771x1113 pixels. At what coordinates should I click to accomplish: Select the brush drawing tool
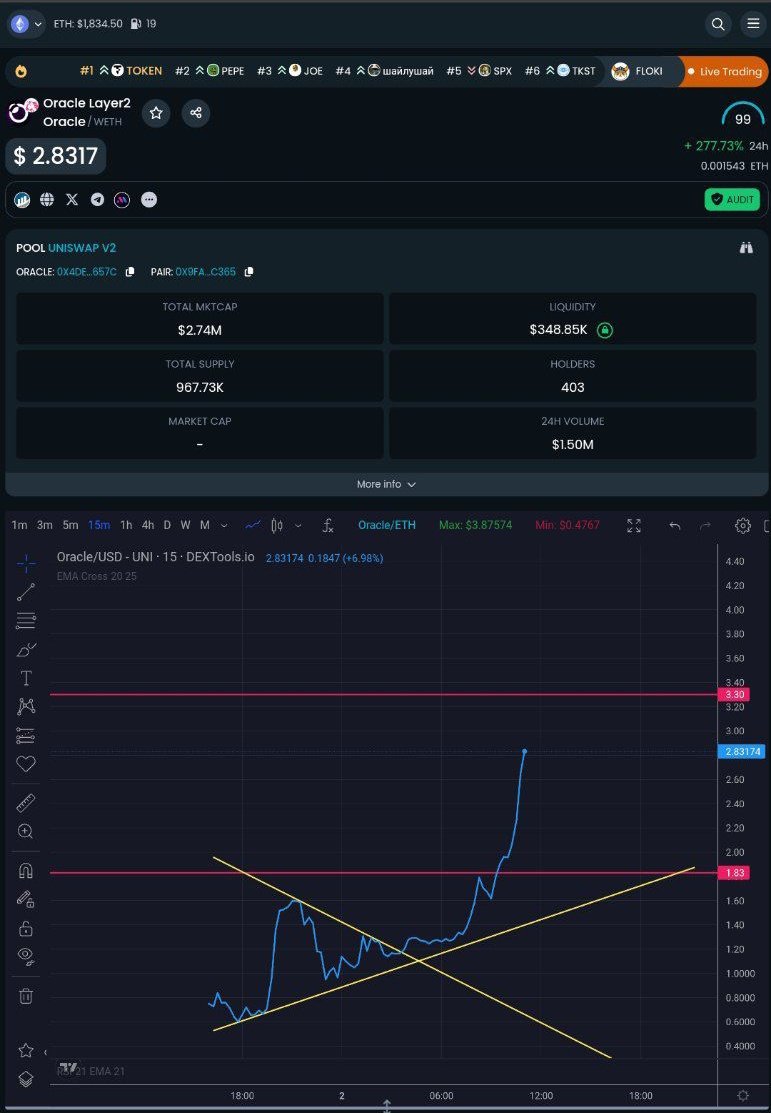(x=26, y=649)
